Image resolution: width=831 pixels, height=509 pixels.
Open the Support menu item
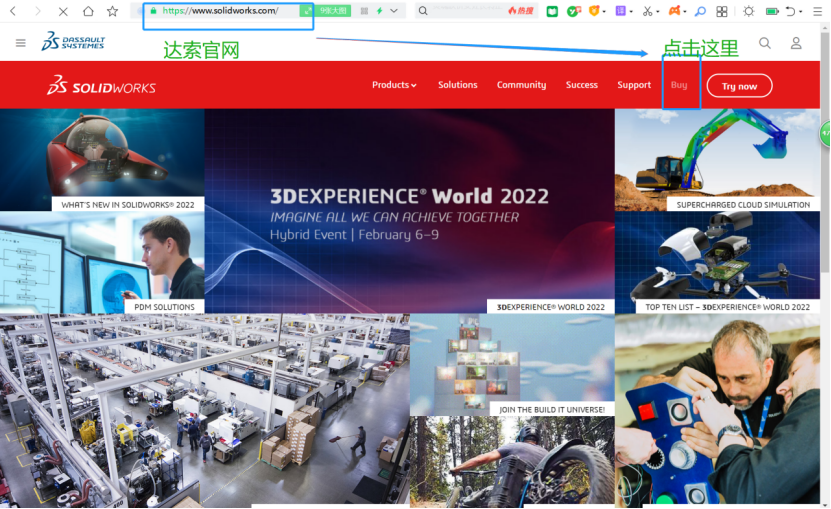click(634, 85)
